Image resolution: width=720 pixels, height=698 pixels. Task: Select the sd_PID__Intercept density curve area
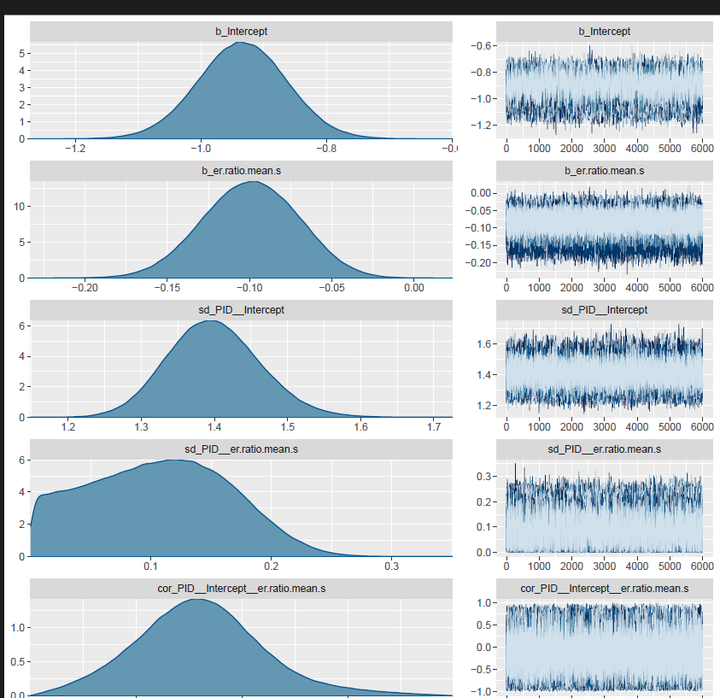(210, 380)
